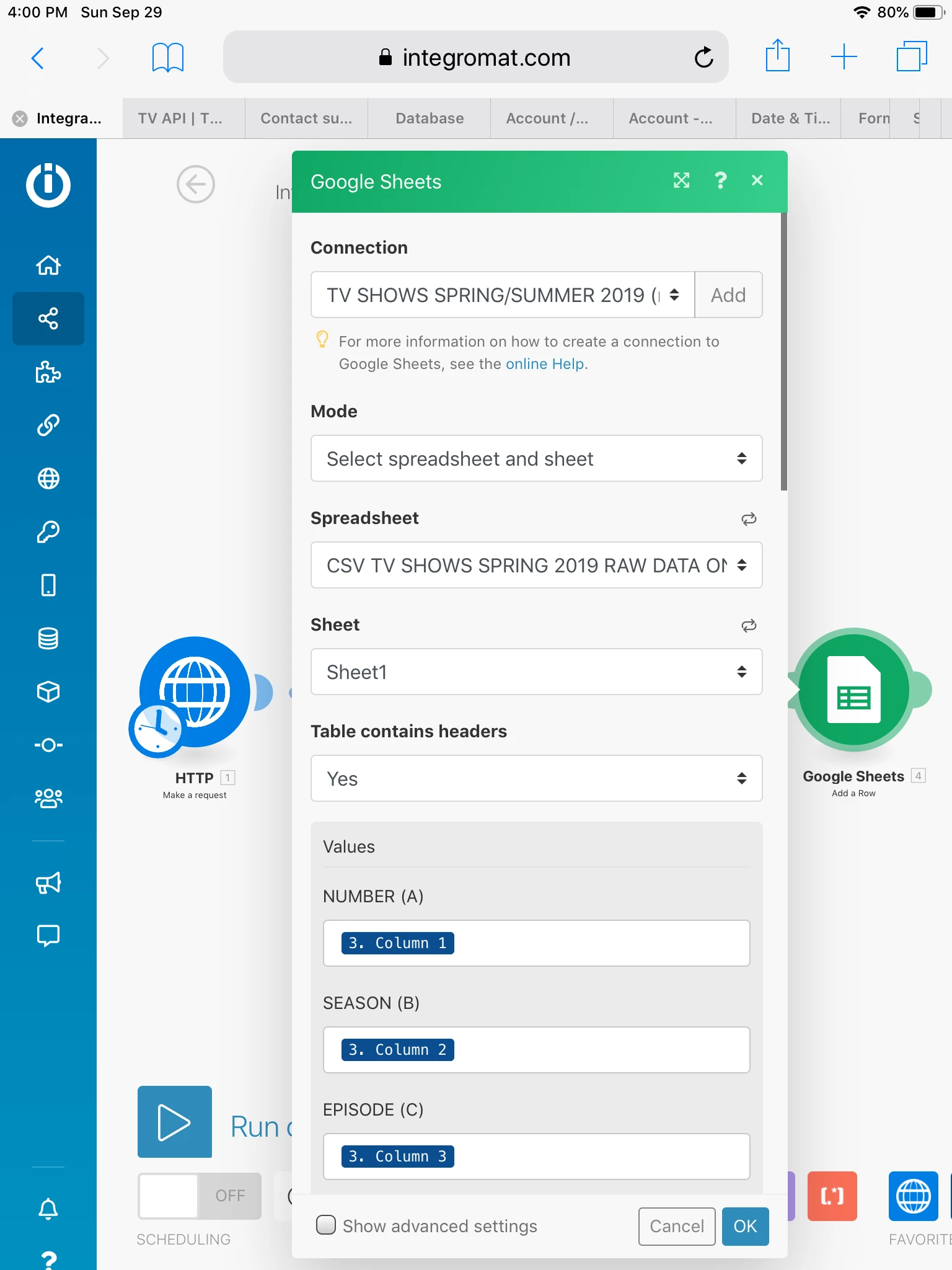Open the blue HTTP favorite icon
Viewport: 952px width, 1270px height.
point(914,1196)
